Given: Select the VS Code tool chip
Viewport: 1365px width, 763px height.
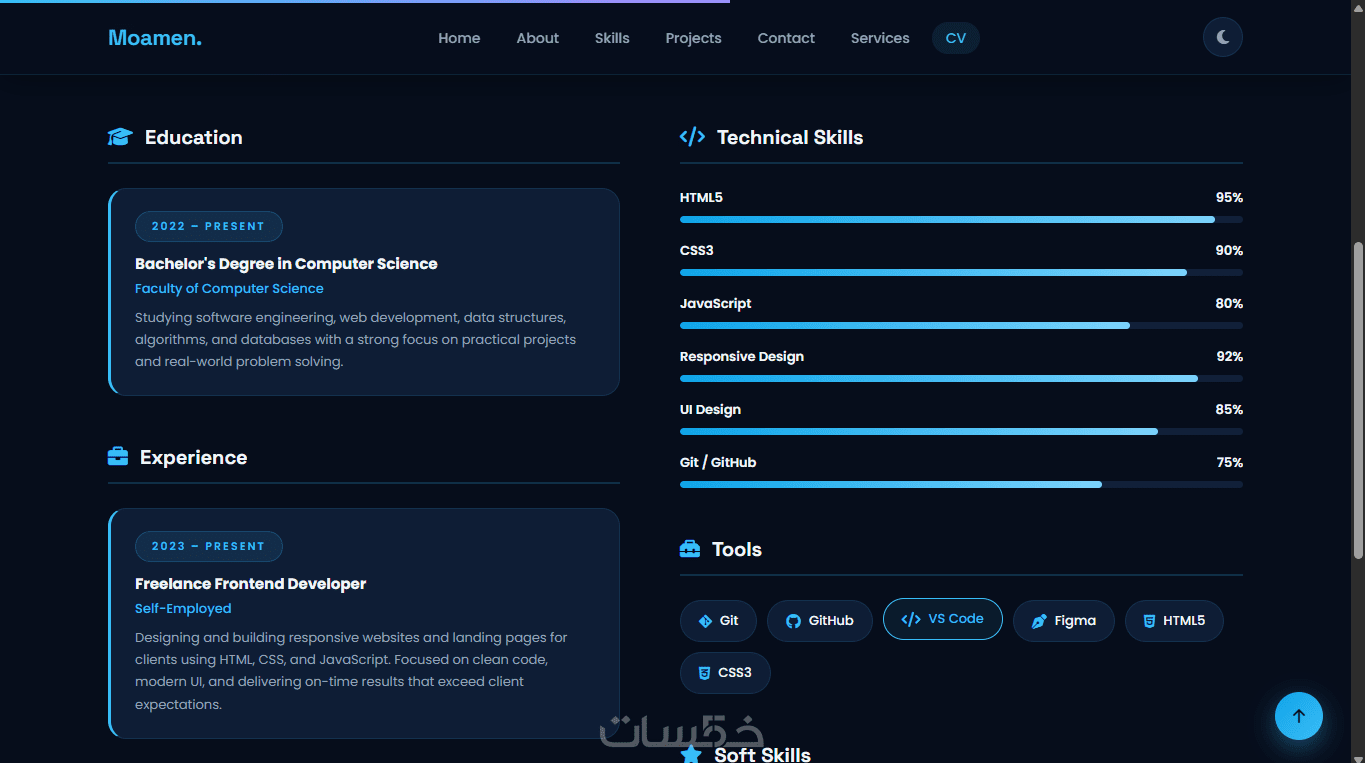Looking at the screenshot, I should click(x=943, y=619).
